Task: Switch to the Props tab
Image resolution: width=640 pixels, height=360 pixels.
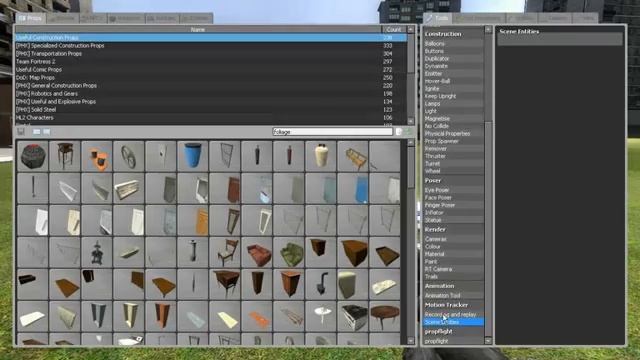Action: coord(31,18)
